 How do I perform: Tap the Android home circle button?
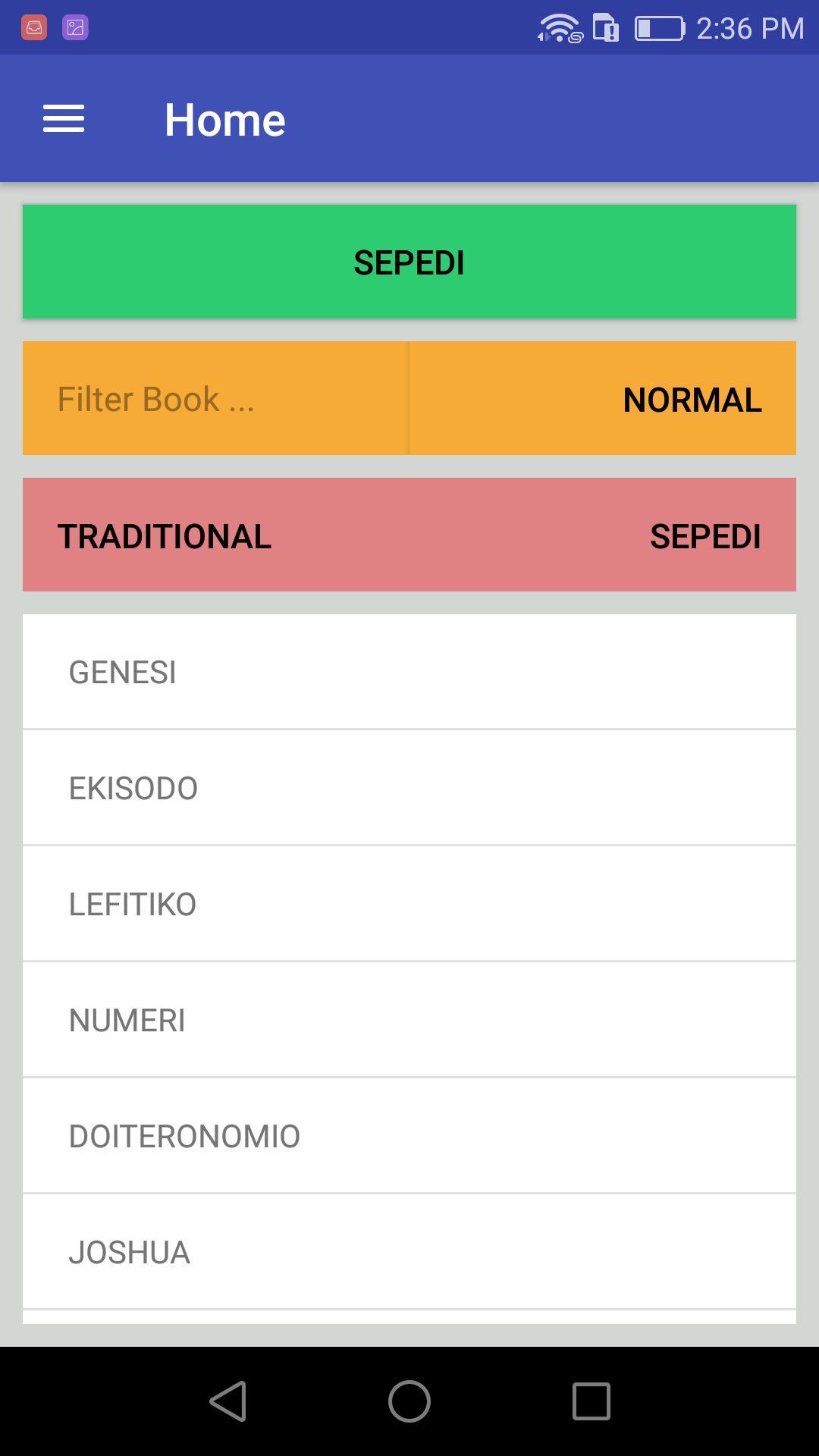(x=409, y=1401)
